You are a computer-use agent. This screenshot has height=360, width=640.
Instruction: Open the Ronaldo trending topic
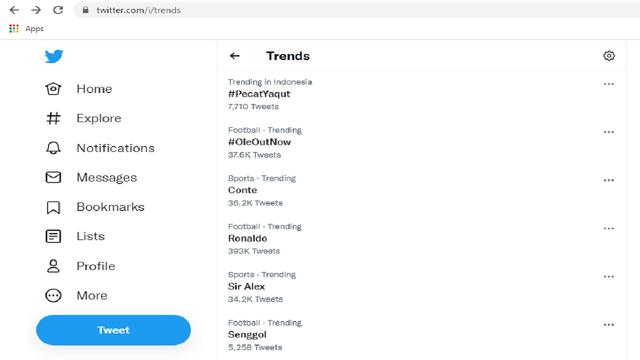coord(247,238)
